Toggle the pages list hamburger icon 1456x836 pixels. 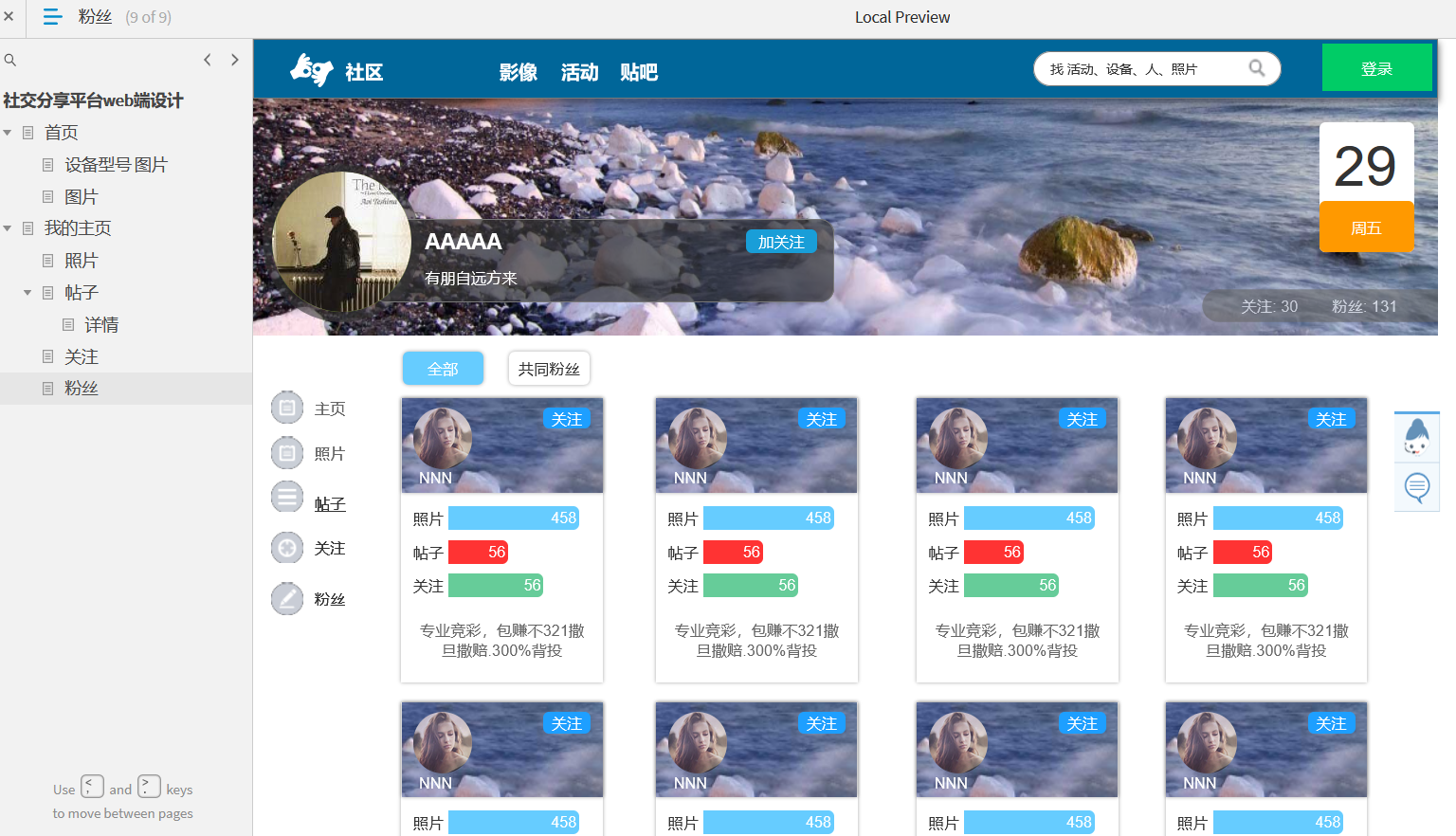52,17
